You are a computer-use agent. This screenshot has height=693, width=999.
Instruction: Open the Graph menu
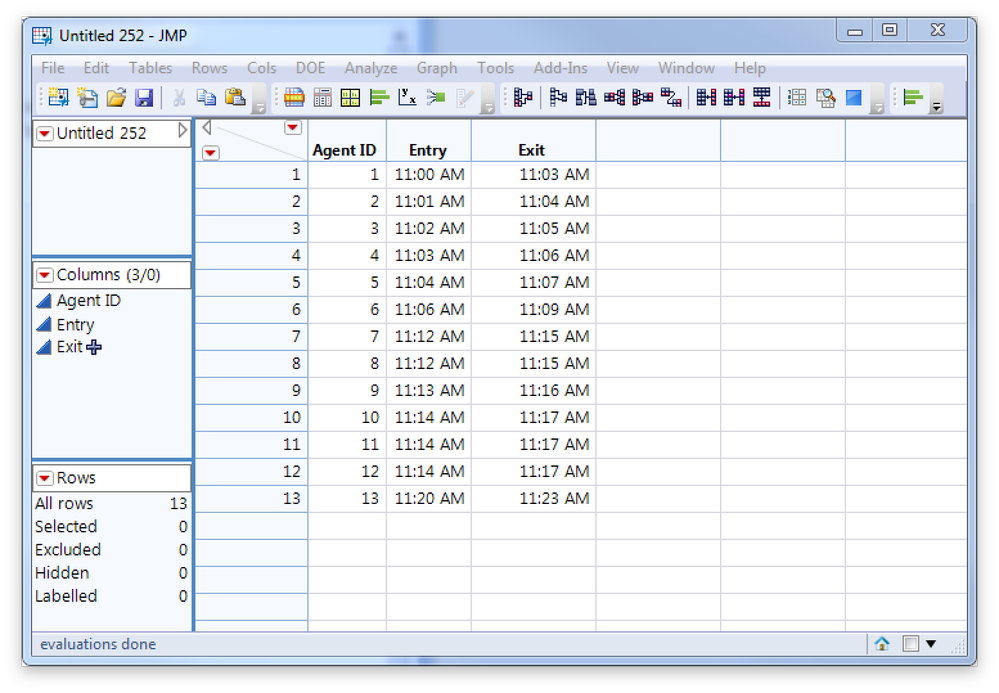tap(437, 68)
